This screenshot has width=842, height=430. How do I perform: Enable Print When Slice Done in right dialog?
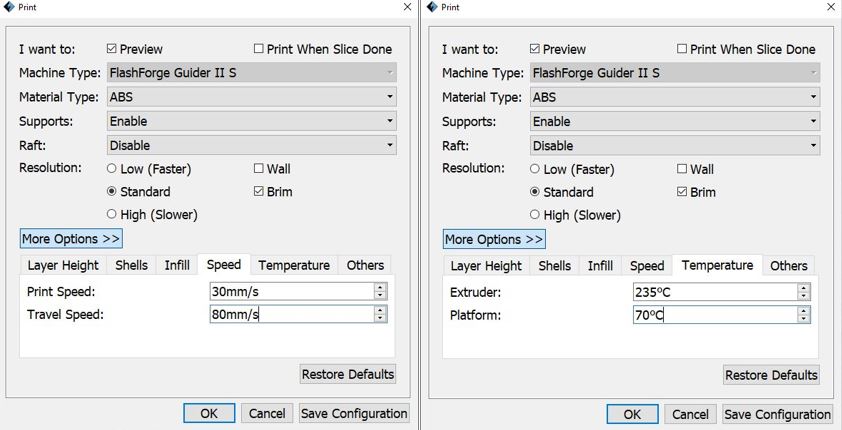pyautogui.click(x=682, y=49)
